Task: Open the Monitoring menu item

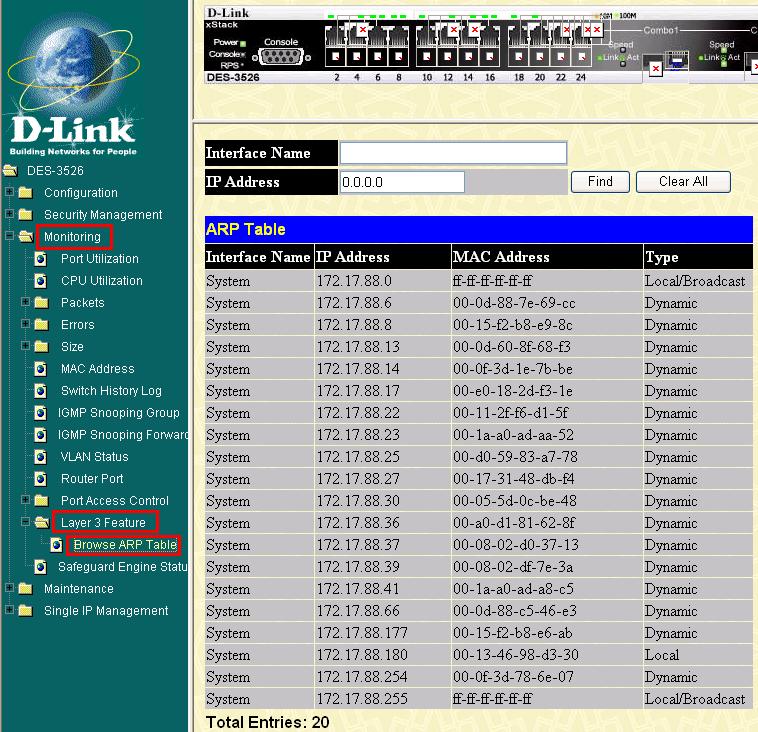Action: click(73, 237)
